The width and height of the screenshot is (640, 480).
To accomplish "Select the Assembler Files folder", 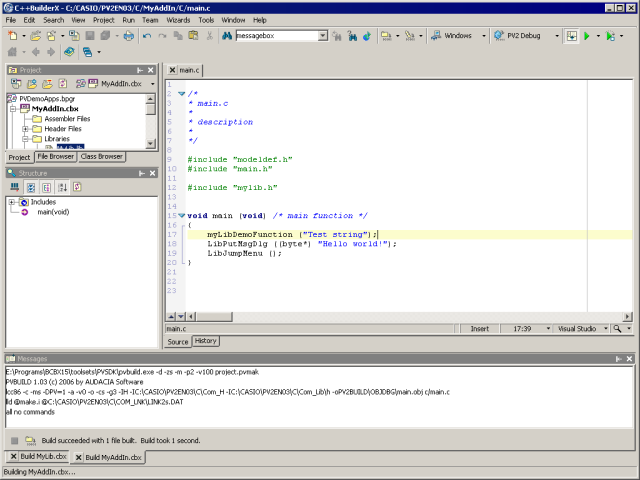I will (x=67, y=119).
